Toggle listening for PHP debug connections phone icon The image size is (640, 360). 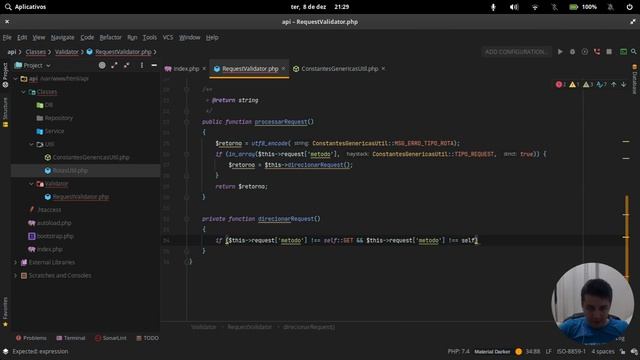point(597,52)
